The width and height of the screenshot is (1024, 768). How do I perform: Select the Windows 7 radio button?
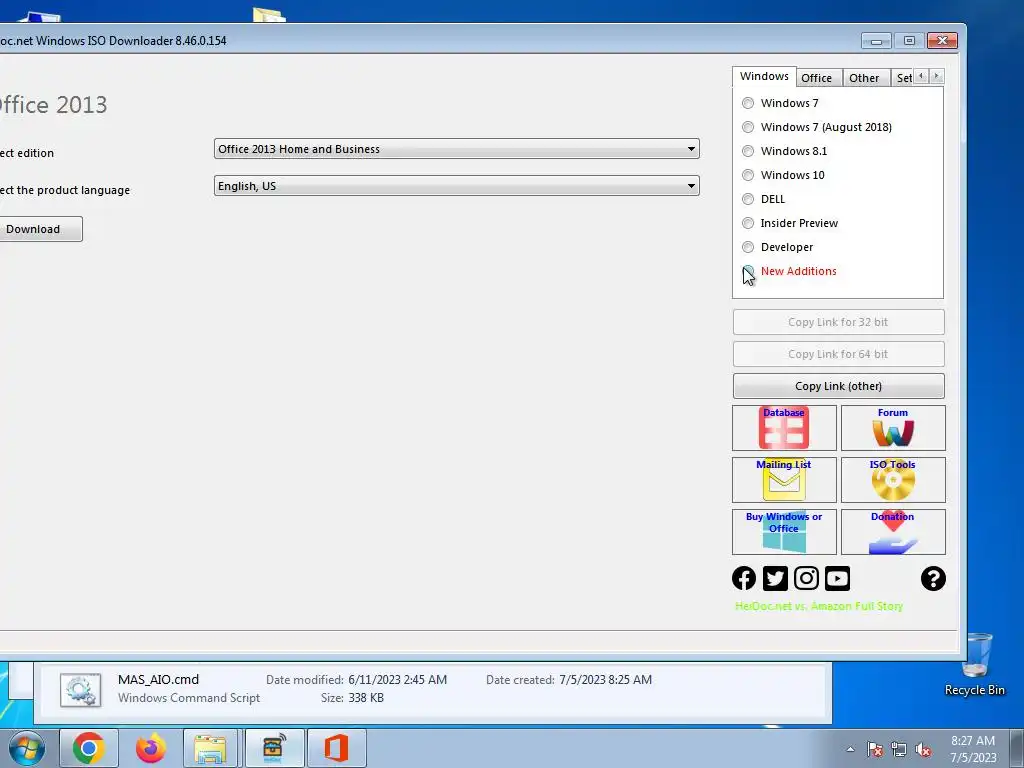point(748,103)
